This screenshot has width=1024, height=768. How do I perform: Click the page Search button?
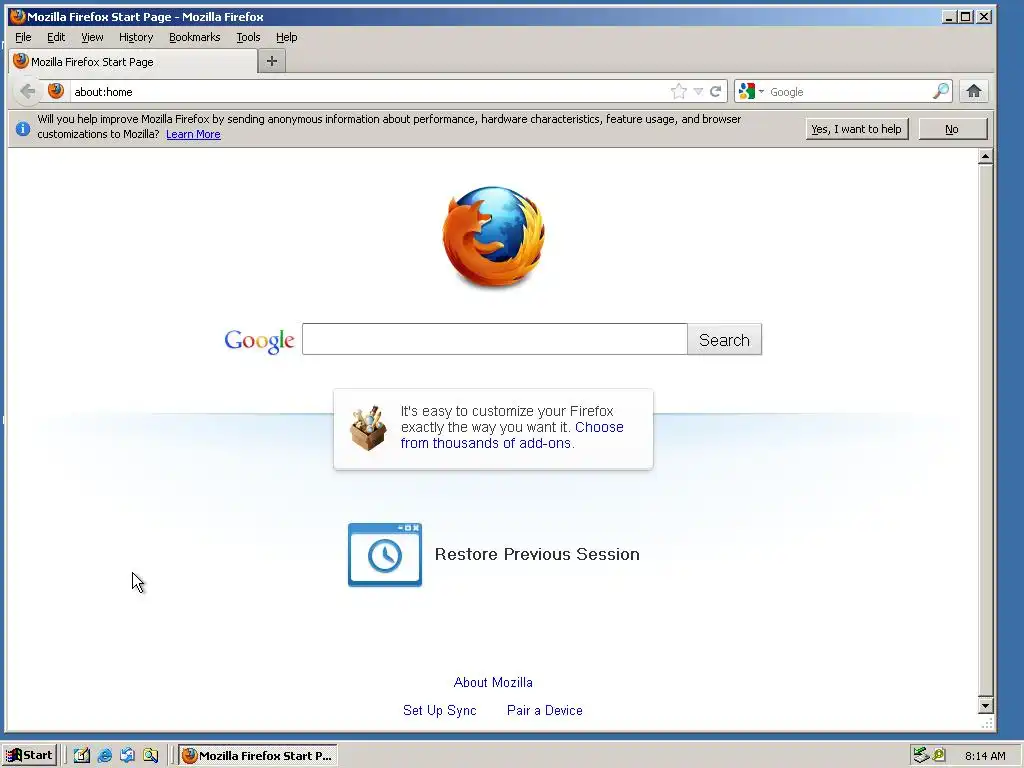coord(724,340)
